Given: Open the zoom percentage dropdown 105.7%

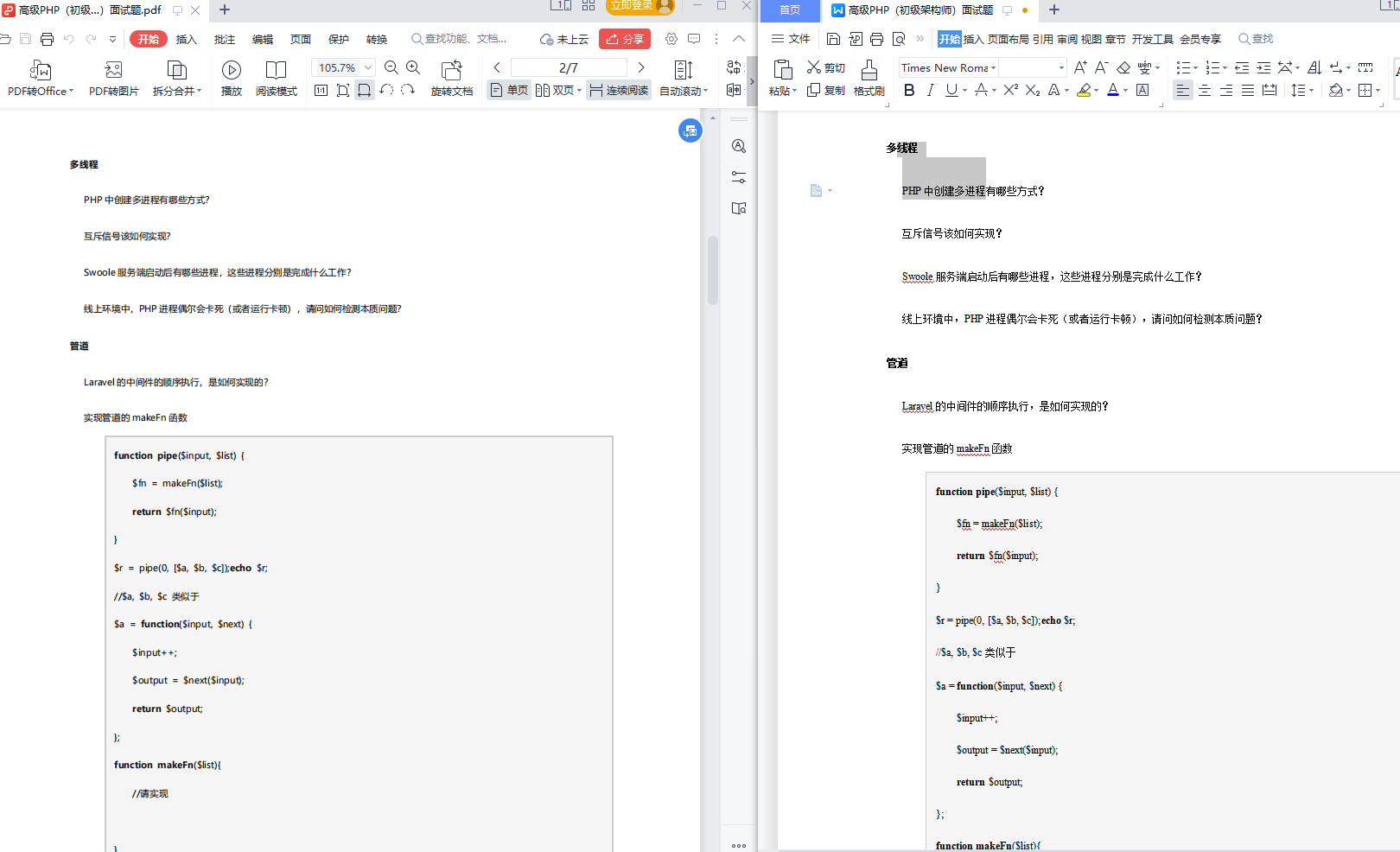Looking at the screenshot, I should (368, 67).
